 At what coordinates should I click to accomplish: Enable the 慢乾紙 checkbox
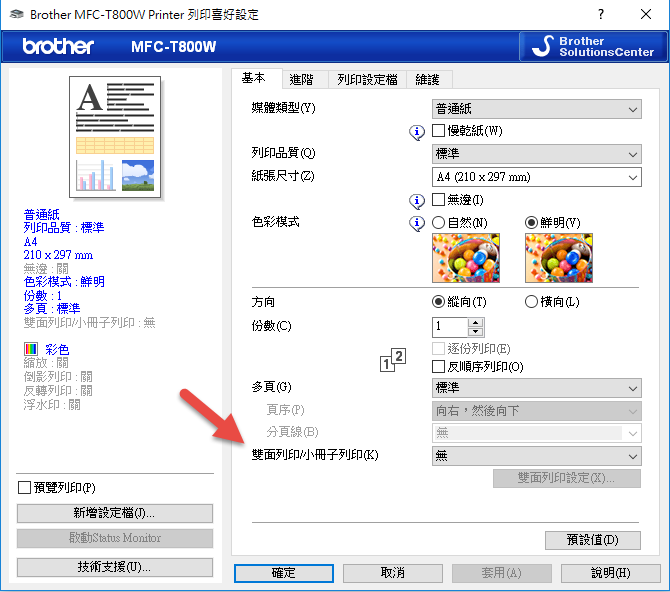point(438,130)
